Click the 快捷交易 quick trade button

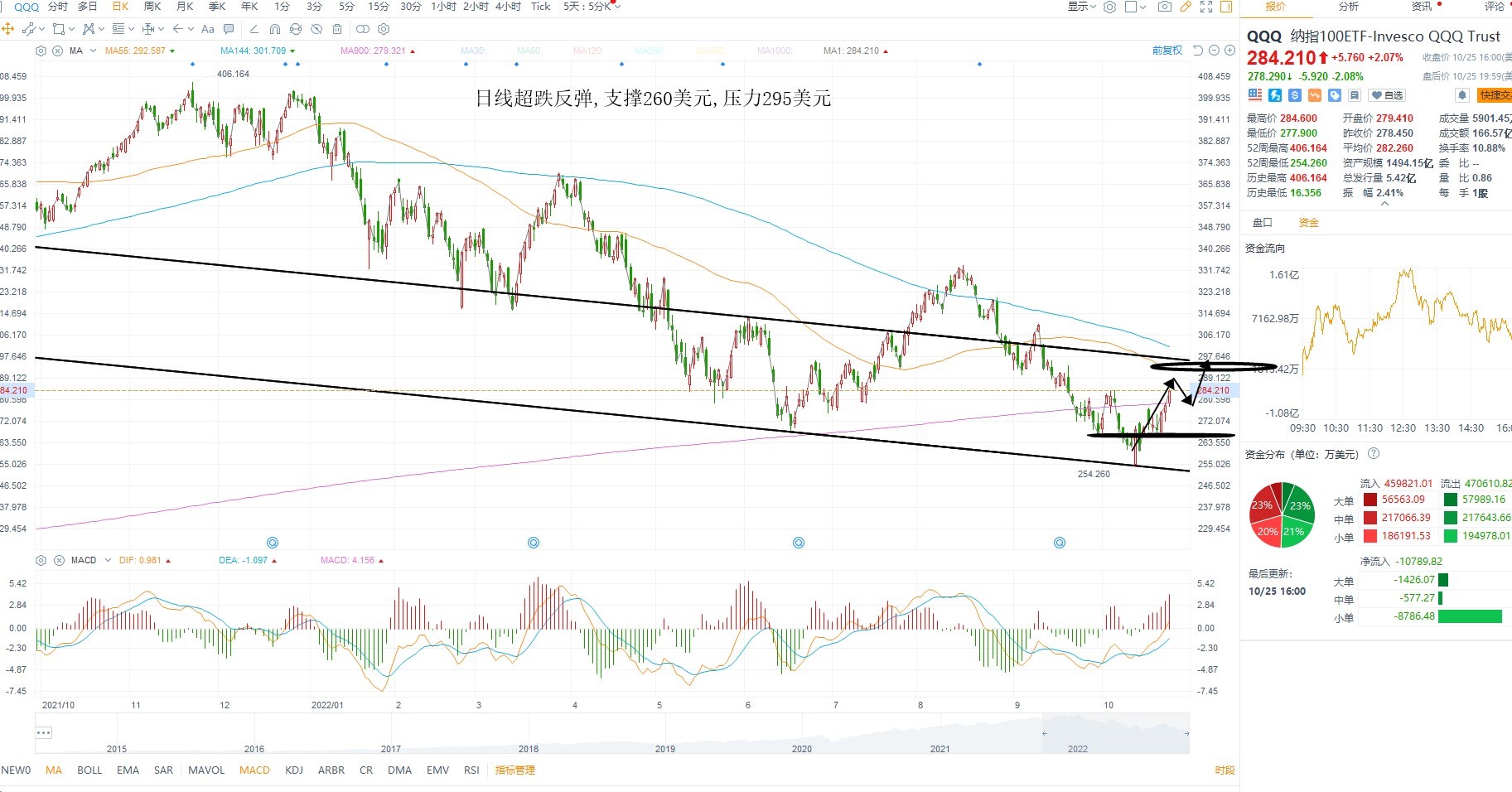point(1495,95)
